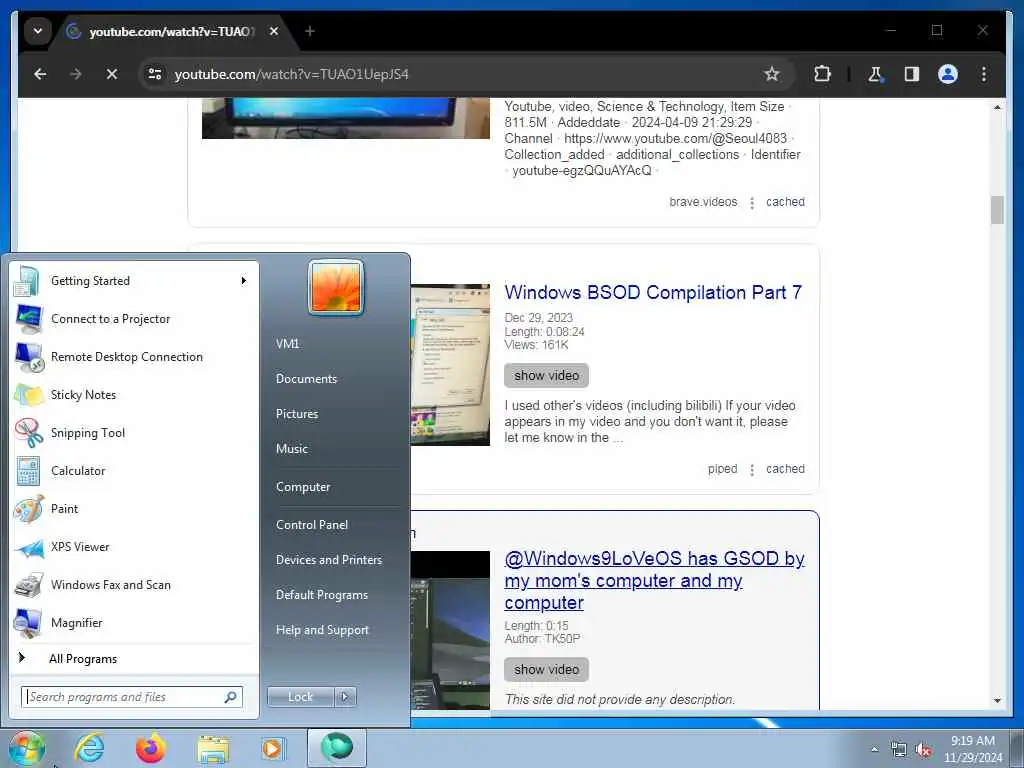Open Windows Media Player on taskbar
Screen dimensions: 1024x768
[272, 748]
